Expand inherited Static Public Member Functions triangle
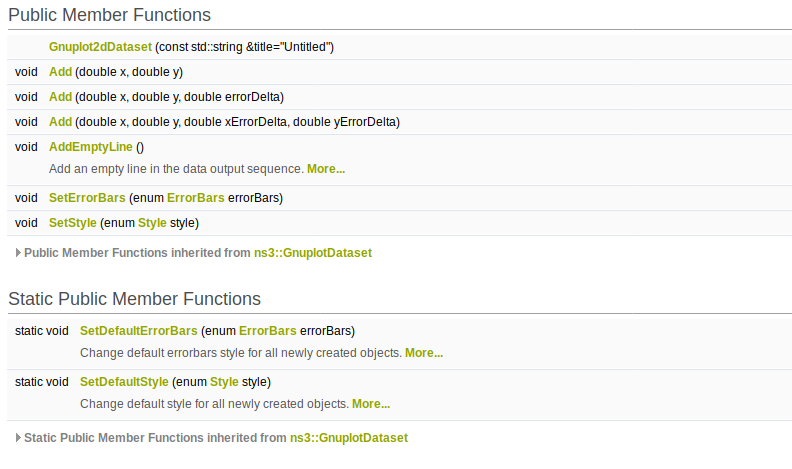Image resolution: width=792 pixels, height=469 pixels. [x=19, y=438]
